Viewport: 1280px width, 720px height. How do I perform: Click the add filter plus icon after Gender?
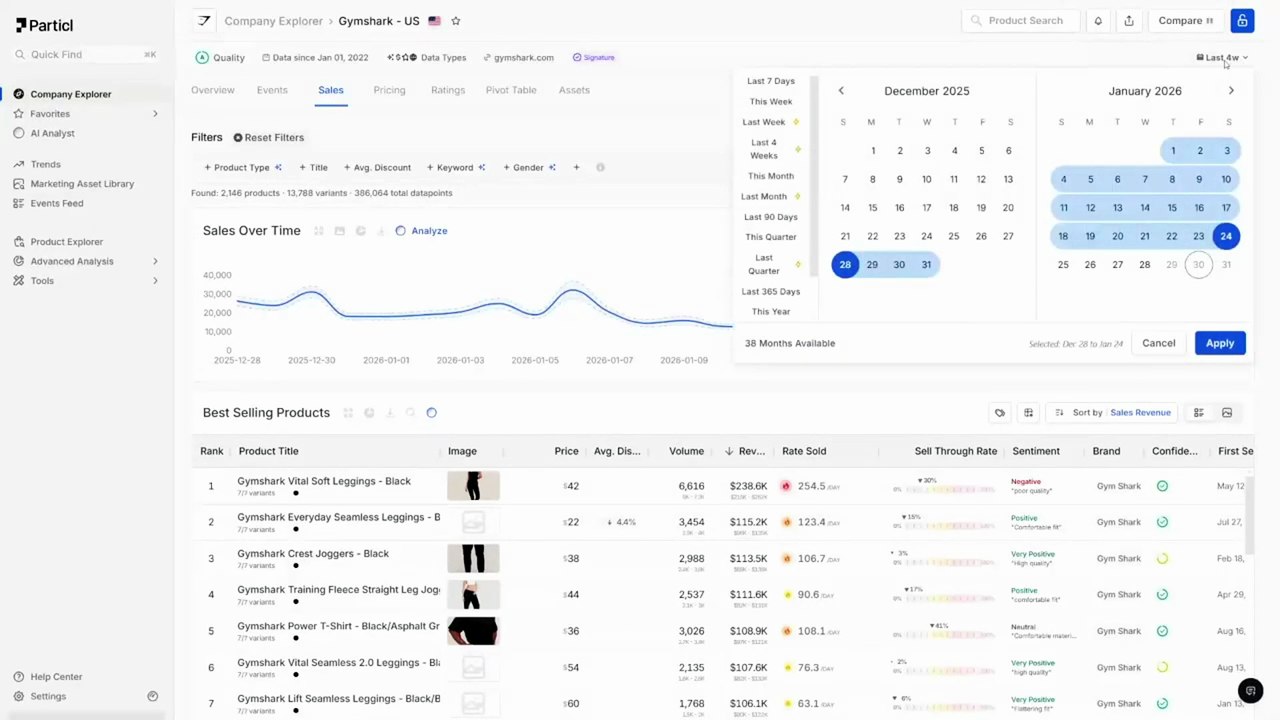[x=576, y=168]
